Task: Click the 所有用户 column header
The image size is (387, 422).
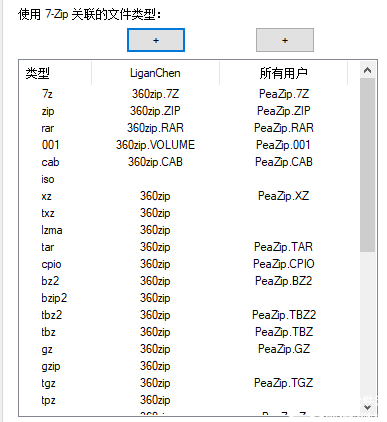Action: 283,73
